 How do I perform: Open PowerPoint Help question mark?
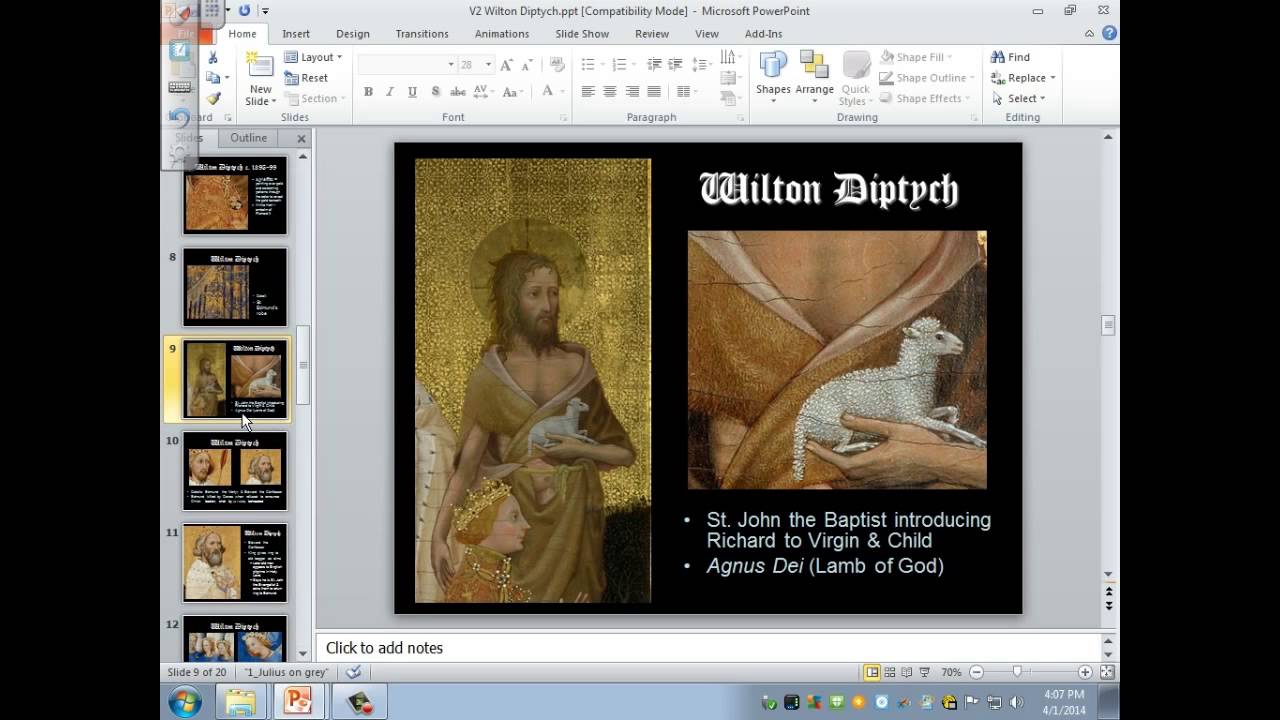(1109, 34)
